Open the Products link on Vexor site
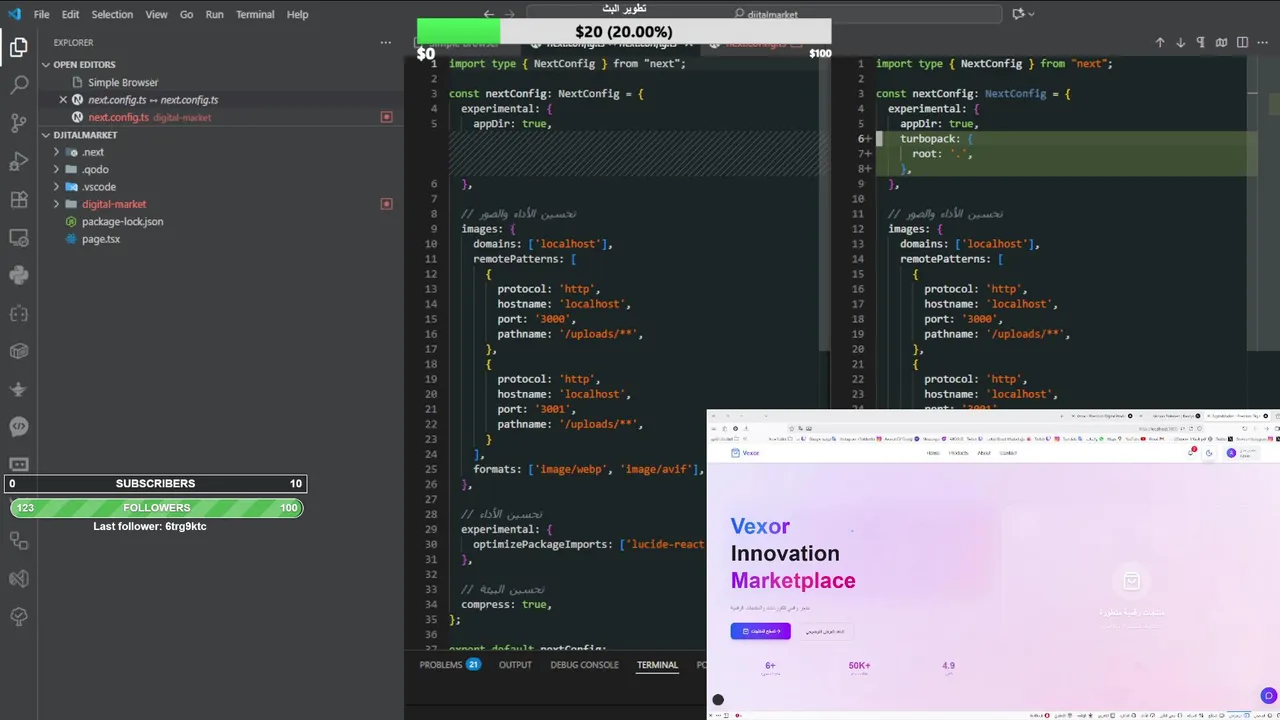1280x720 pixels. pyautogui.click(x=958, y=453)
